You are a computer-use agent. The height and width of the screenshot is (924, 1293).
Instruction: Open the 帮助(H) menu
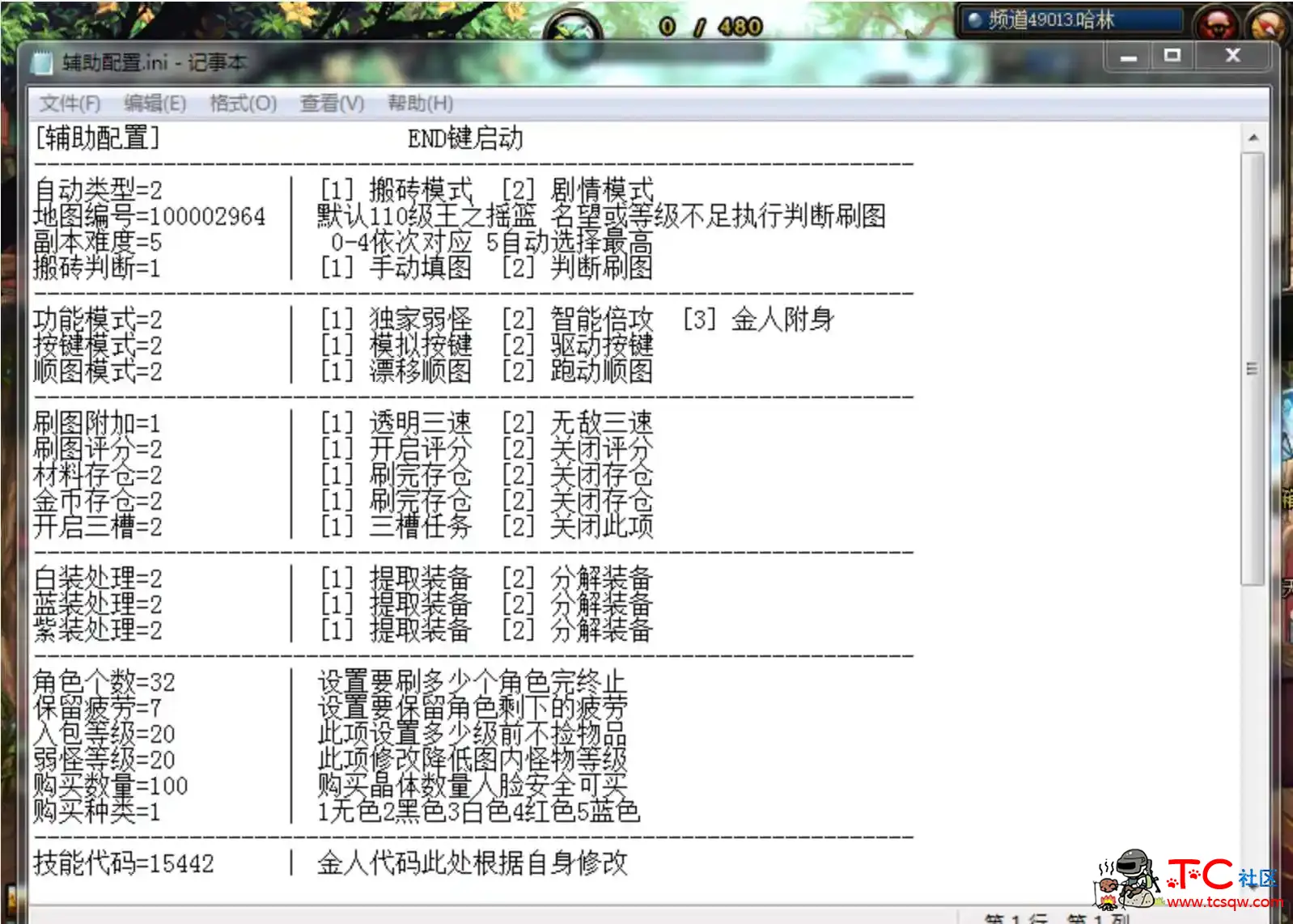click(420, 104)
